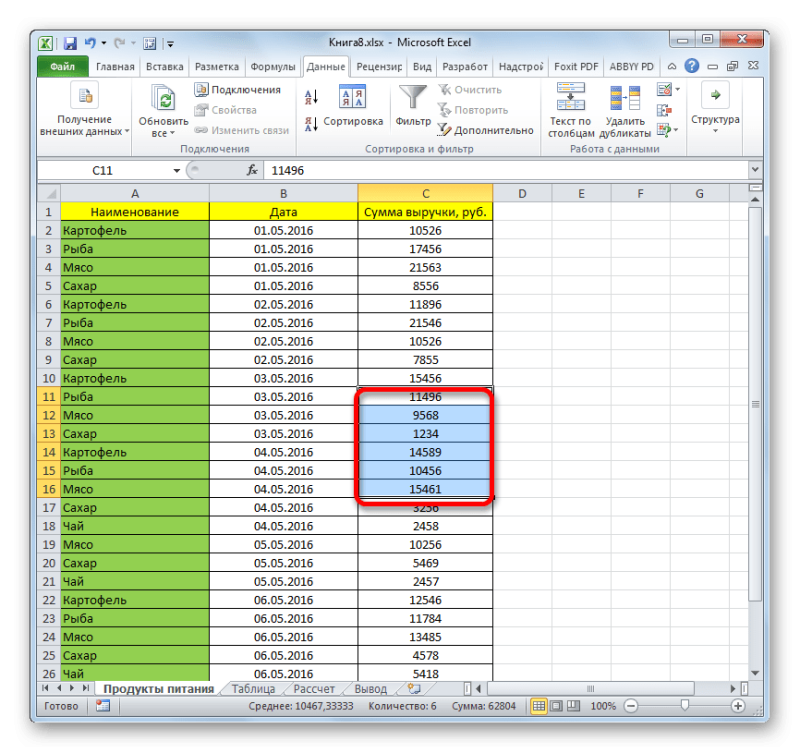Image resolution: width=800 pixels, height=753 pixels.
Task: Open the Файл tab
Action: tap(62, 67)
